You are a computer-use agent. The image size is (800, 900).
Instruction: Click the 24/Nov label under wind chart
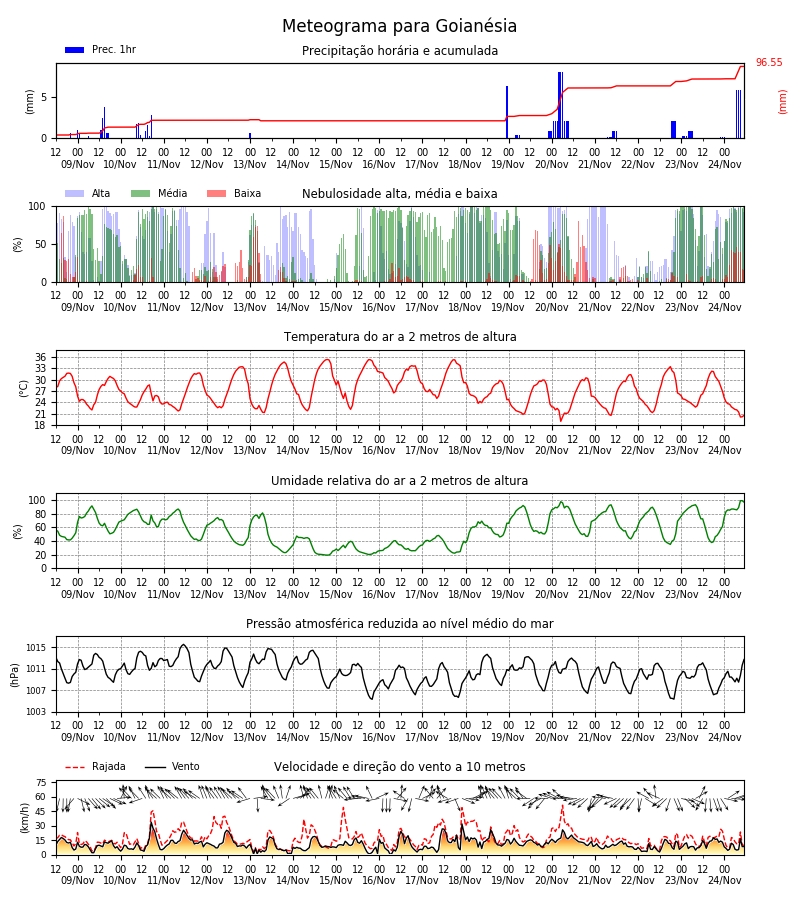725,880
